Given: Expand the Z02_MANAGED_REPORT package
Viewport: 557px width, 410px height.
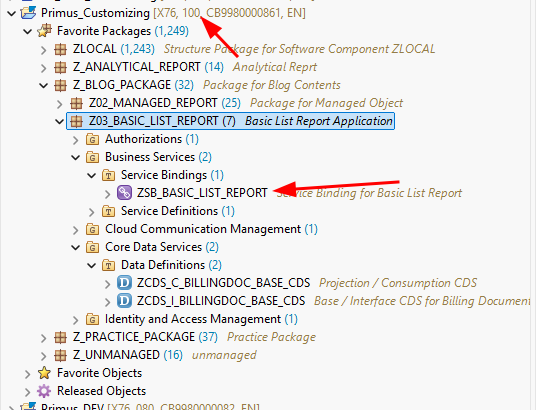Looking at the screenshot, I should pos(60,104).
